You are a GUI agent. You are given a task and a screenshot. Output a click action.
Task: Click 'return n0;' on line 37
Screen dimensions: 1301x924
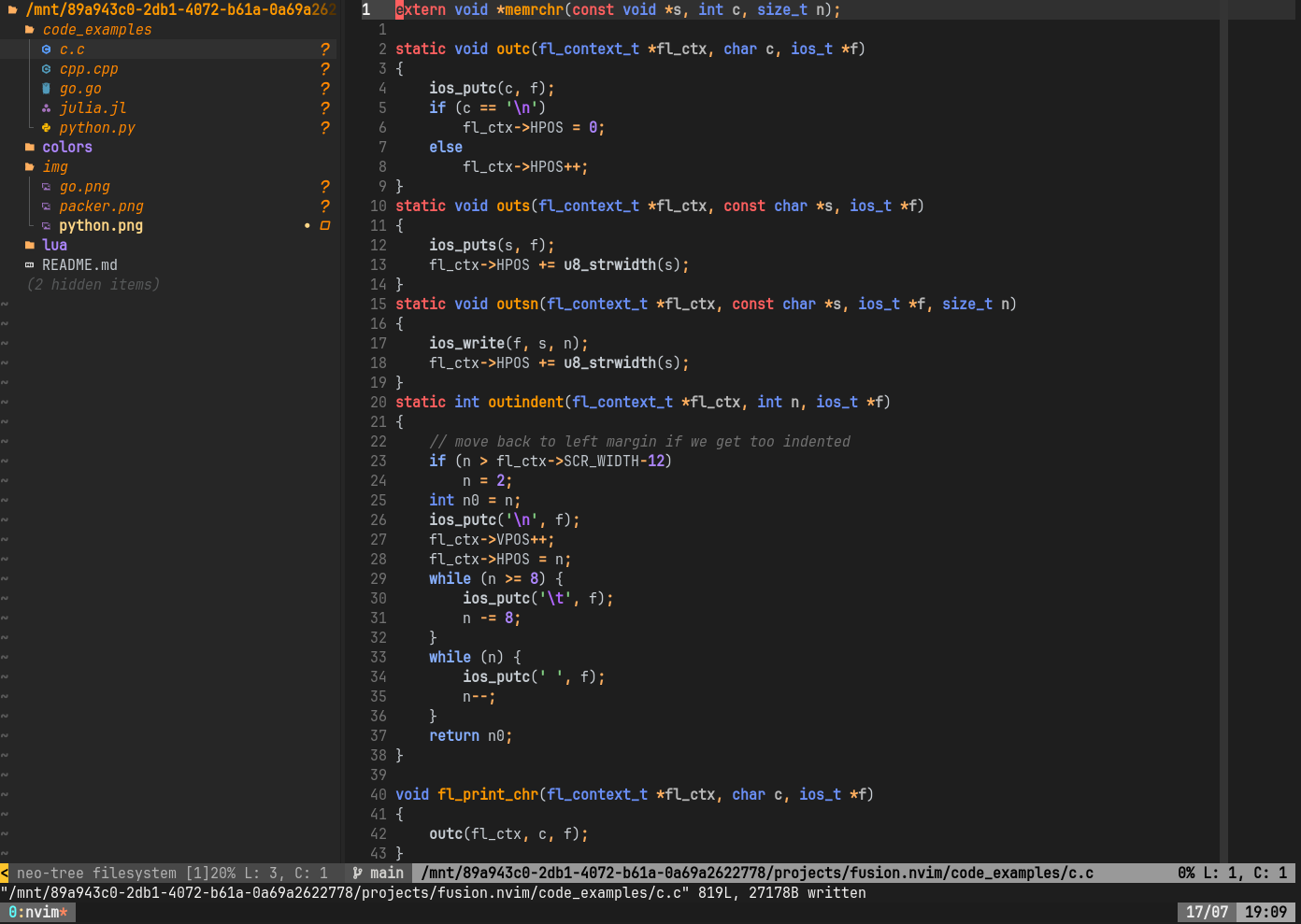(471, 735)
